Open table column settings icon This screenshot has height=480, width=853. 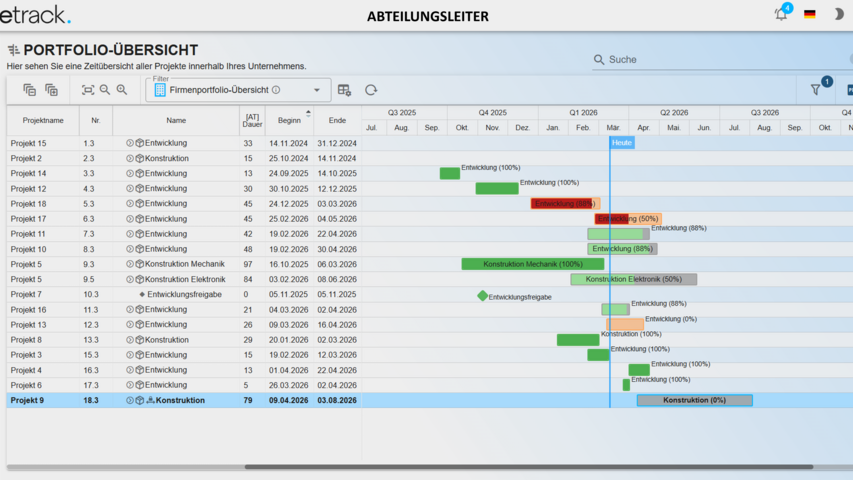(x=344, y=90)
